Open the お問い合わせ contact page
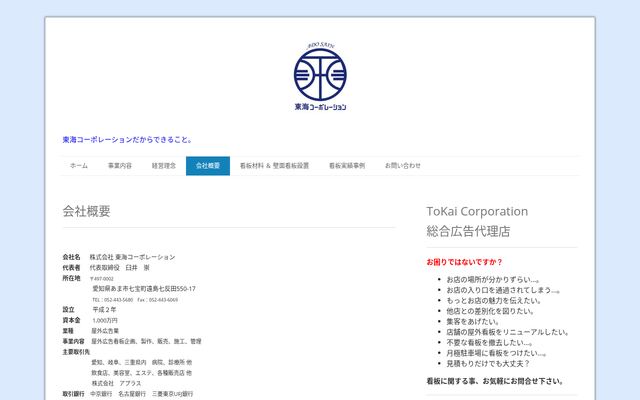Screen dimensions: 640x400 pos(402,166)
